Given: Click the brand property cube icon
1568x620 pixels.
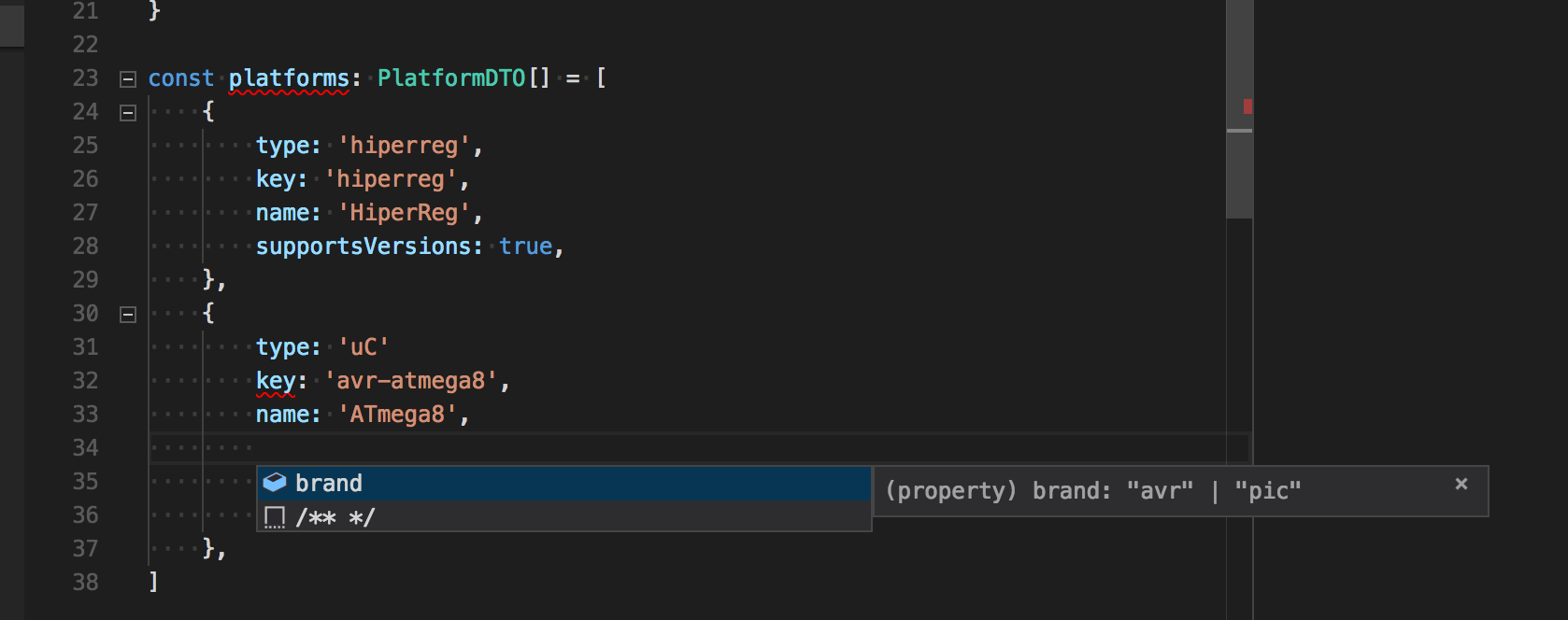Looking at the screenshot, I should tap(275, 483).
